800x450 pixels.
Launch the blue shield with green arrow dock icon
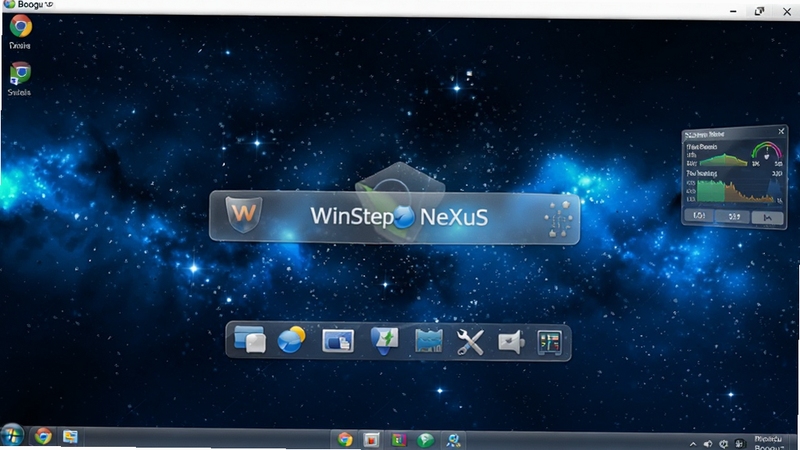point(385,341)
